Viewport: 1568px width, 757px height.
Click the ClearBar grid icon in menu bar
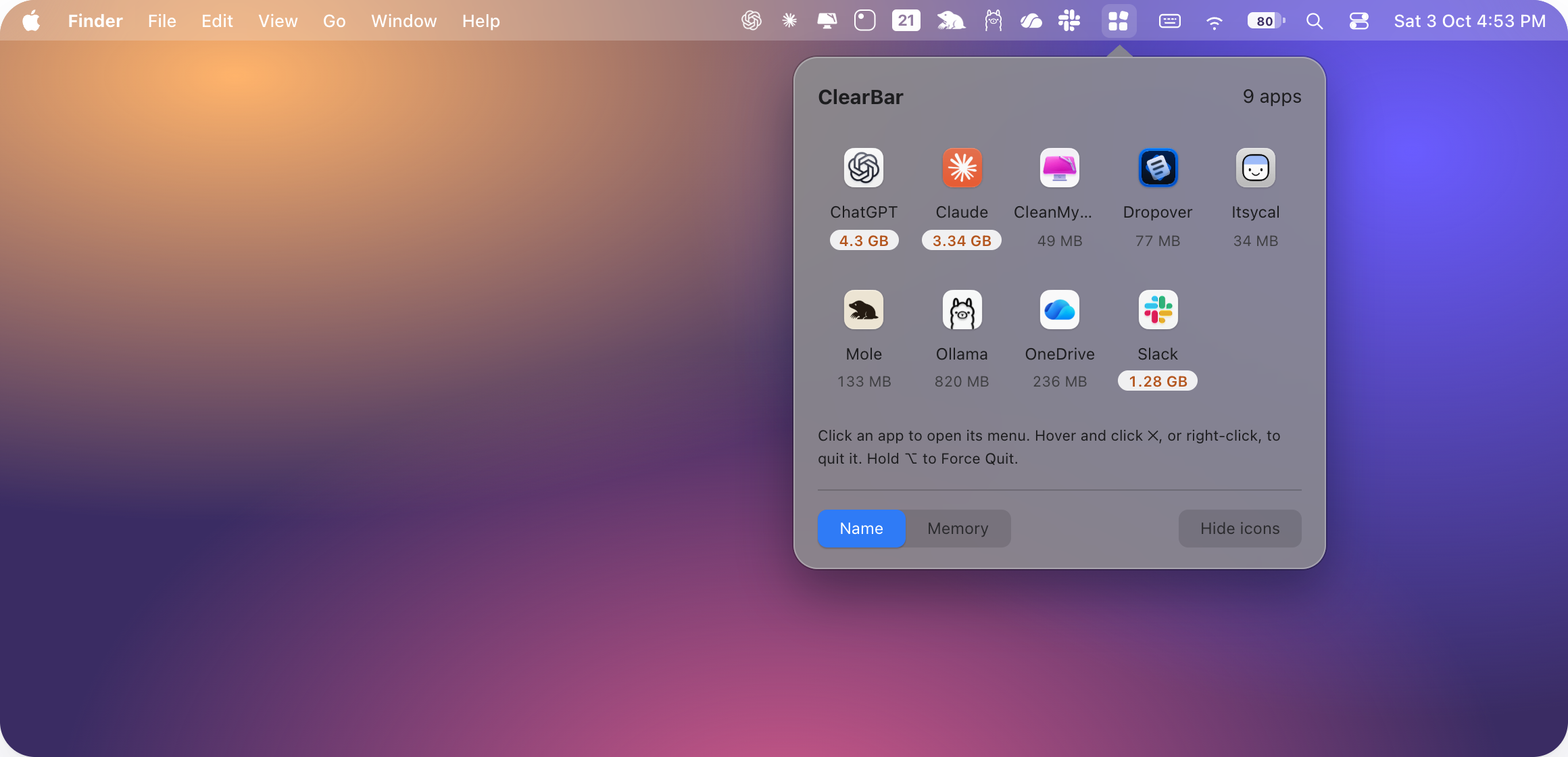(x=1119, y=21)
